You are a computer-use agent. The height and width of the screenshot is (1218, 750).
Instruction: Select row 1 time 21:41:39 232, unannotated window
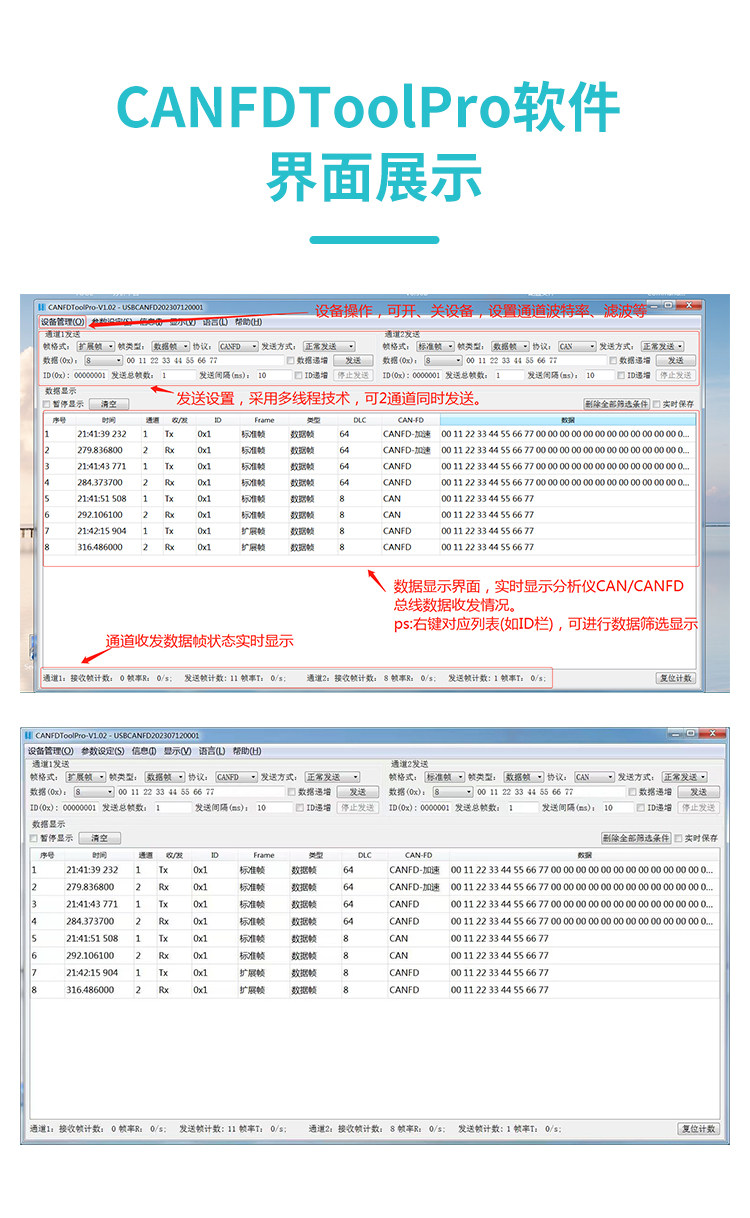92,870
